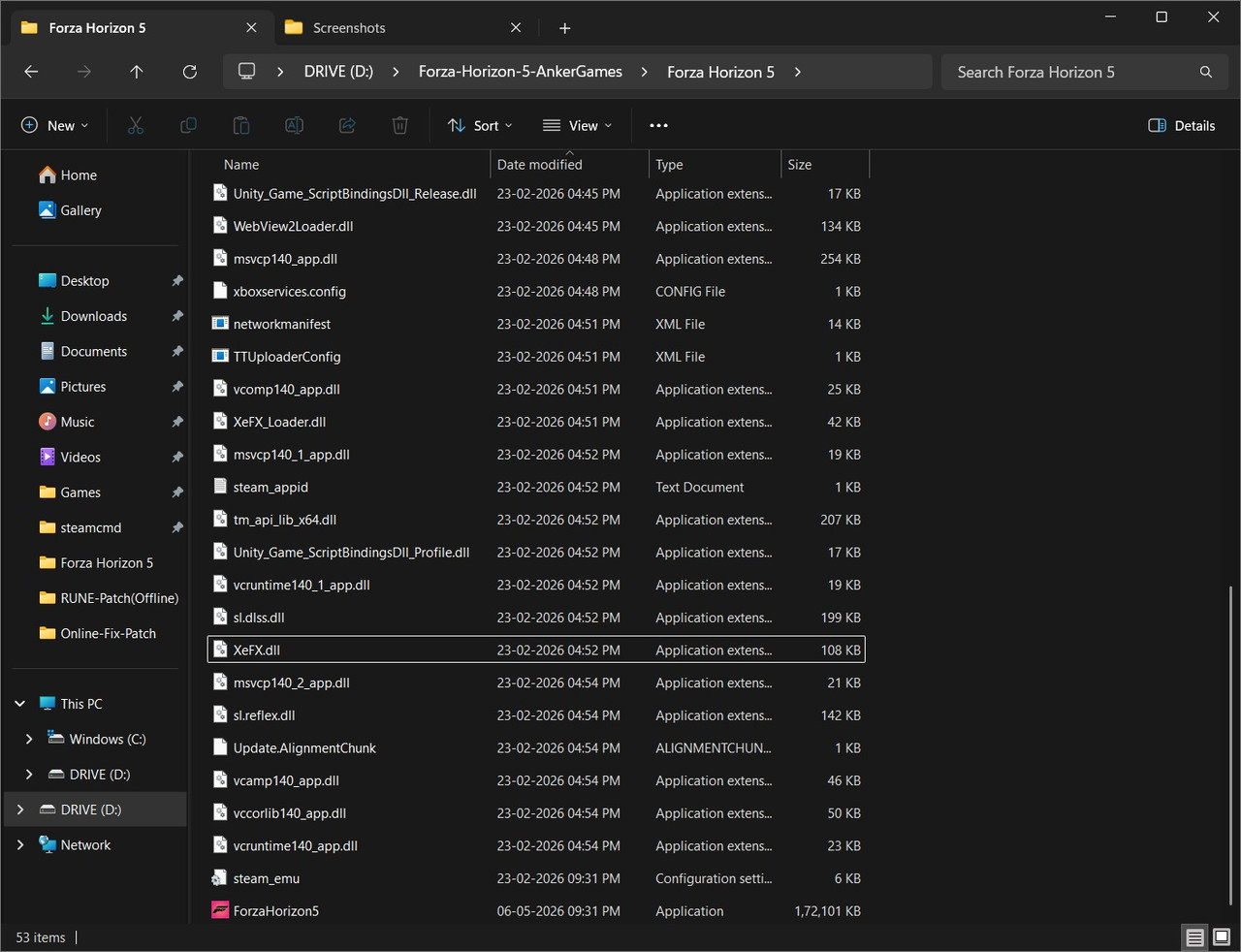Image resolution: width=1241 pixels, height=952 pixels.
Task: Select the XeFX.dll file row
Action: pos(536,651)
